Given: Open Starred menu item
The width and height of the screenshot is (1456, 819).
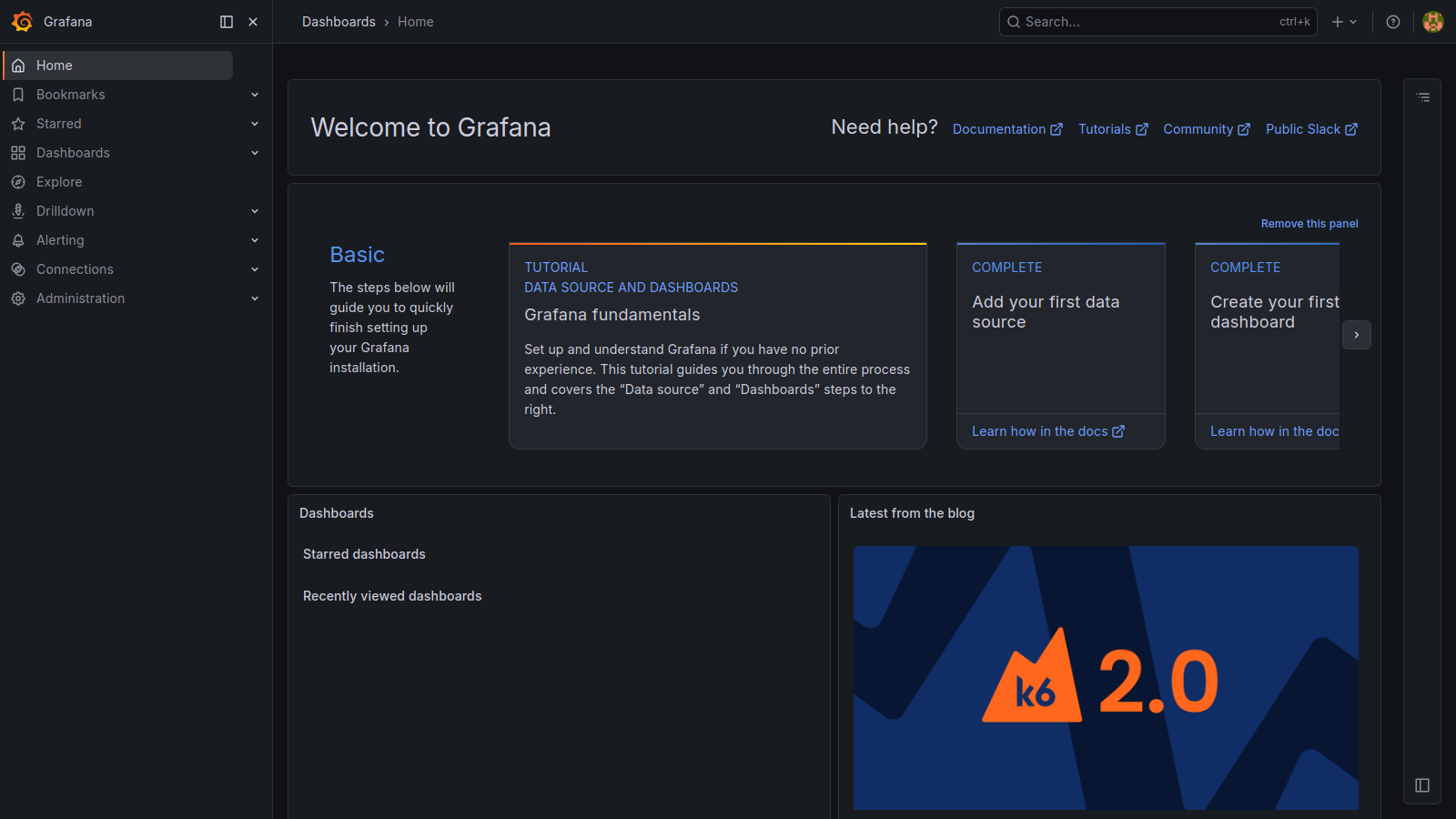Looking at the screenshot, I should point(59,124).
